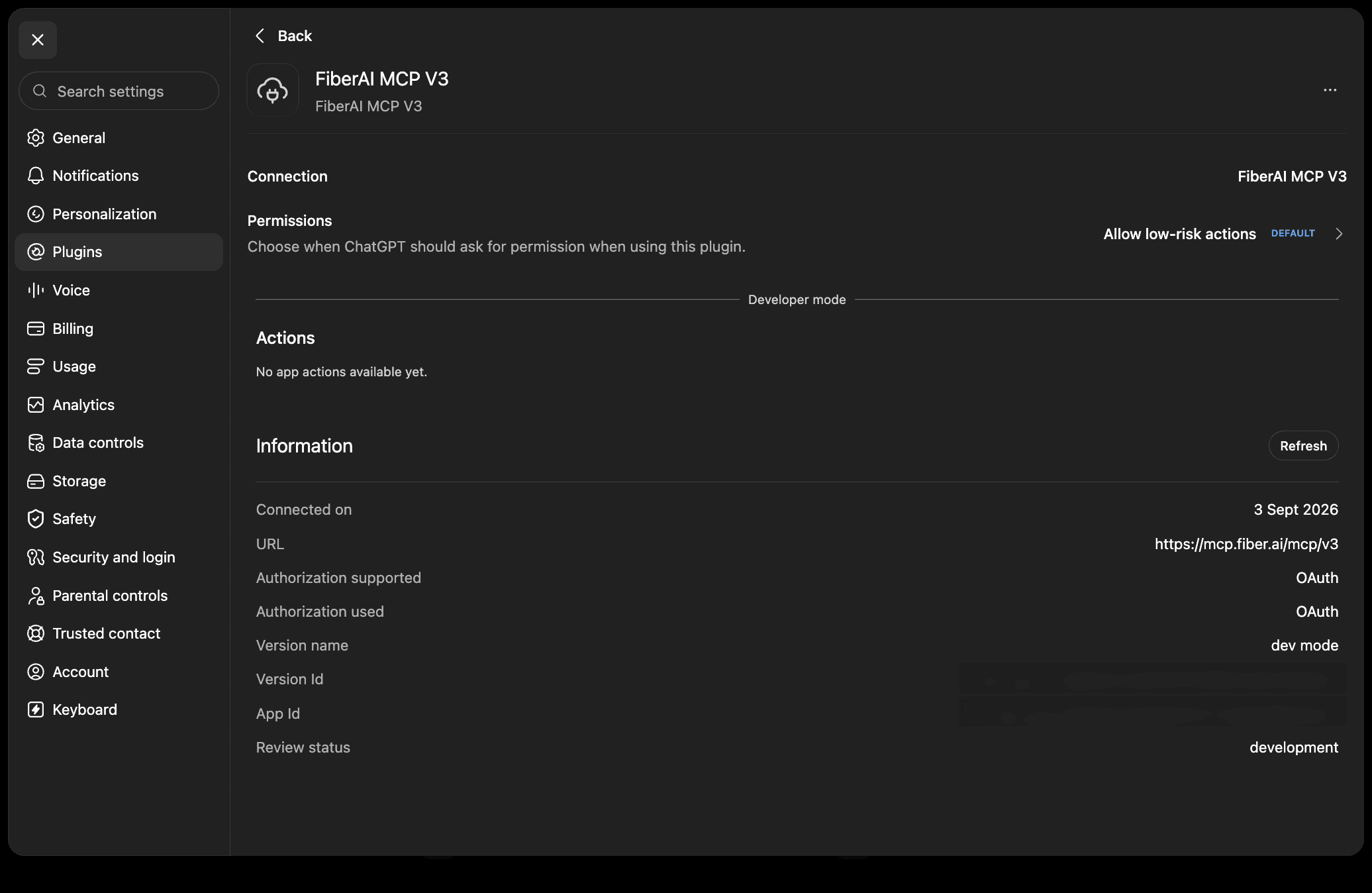The height and width of the screenshot is (893, 1372).
Task: Click the Plugins icon in sidebar
Action: [36, 252]
